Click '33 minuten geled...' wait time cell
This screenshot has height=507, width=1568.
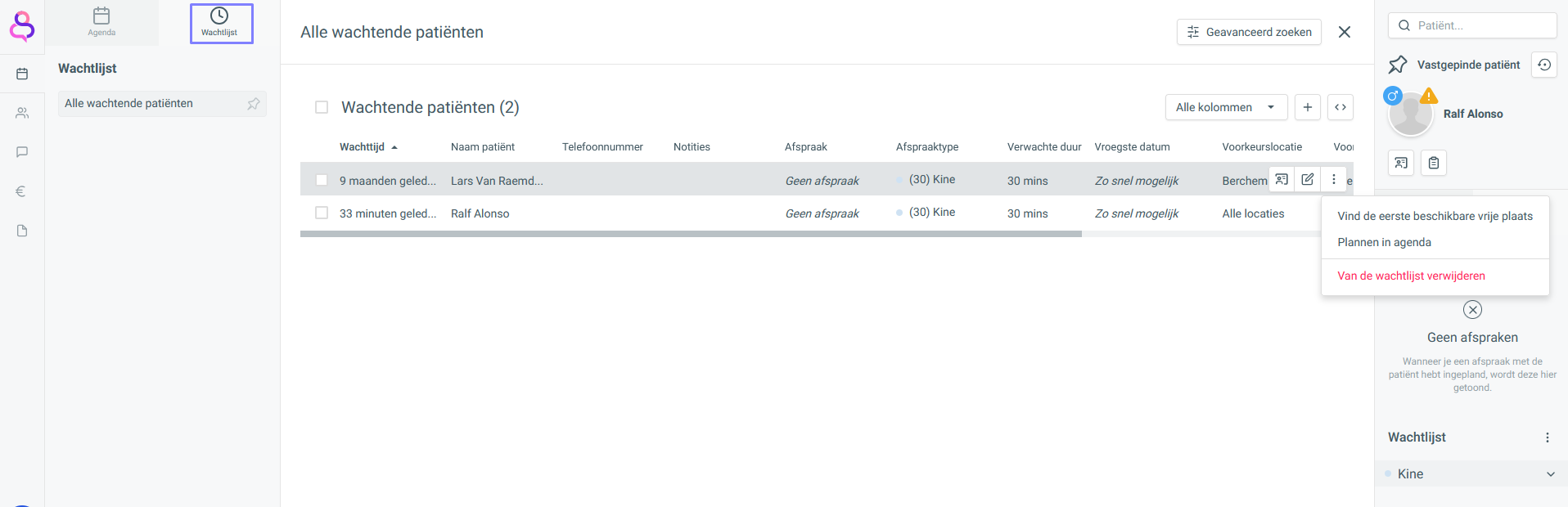(388, 213)
